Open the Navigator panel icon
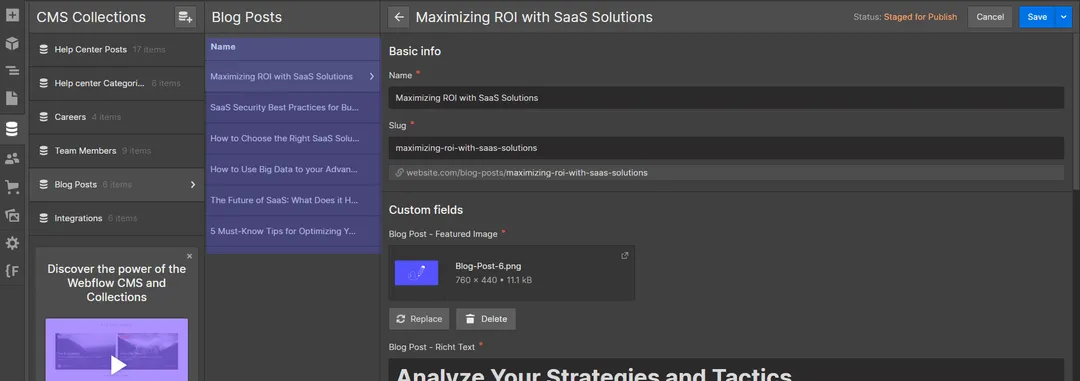The width and height of the screenshot is (1080, 381). click(12, 71)
